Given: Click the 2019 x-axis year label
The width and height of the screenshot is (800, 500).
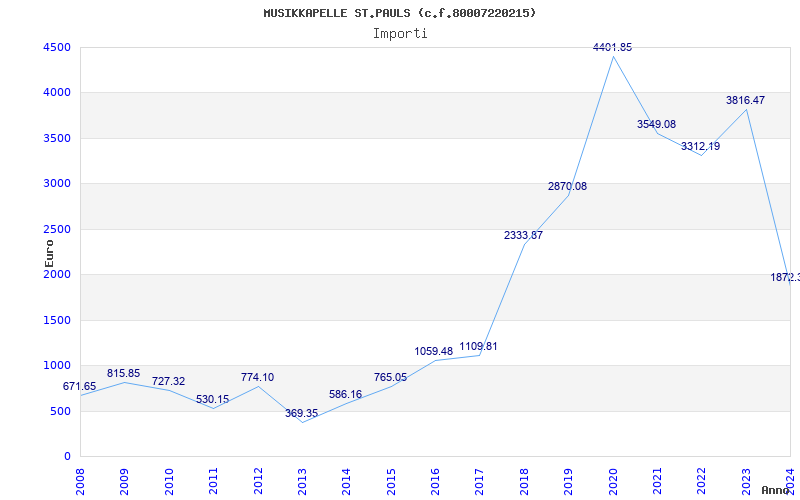Looking at the screenshot, I should coord(568,482).
